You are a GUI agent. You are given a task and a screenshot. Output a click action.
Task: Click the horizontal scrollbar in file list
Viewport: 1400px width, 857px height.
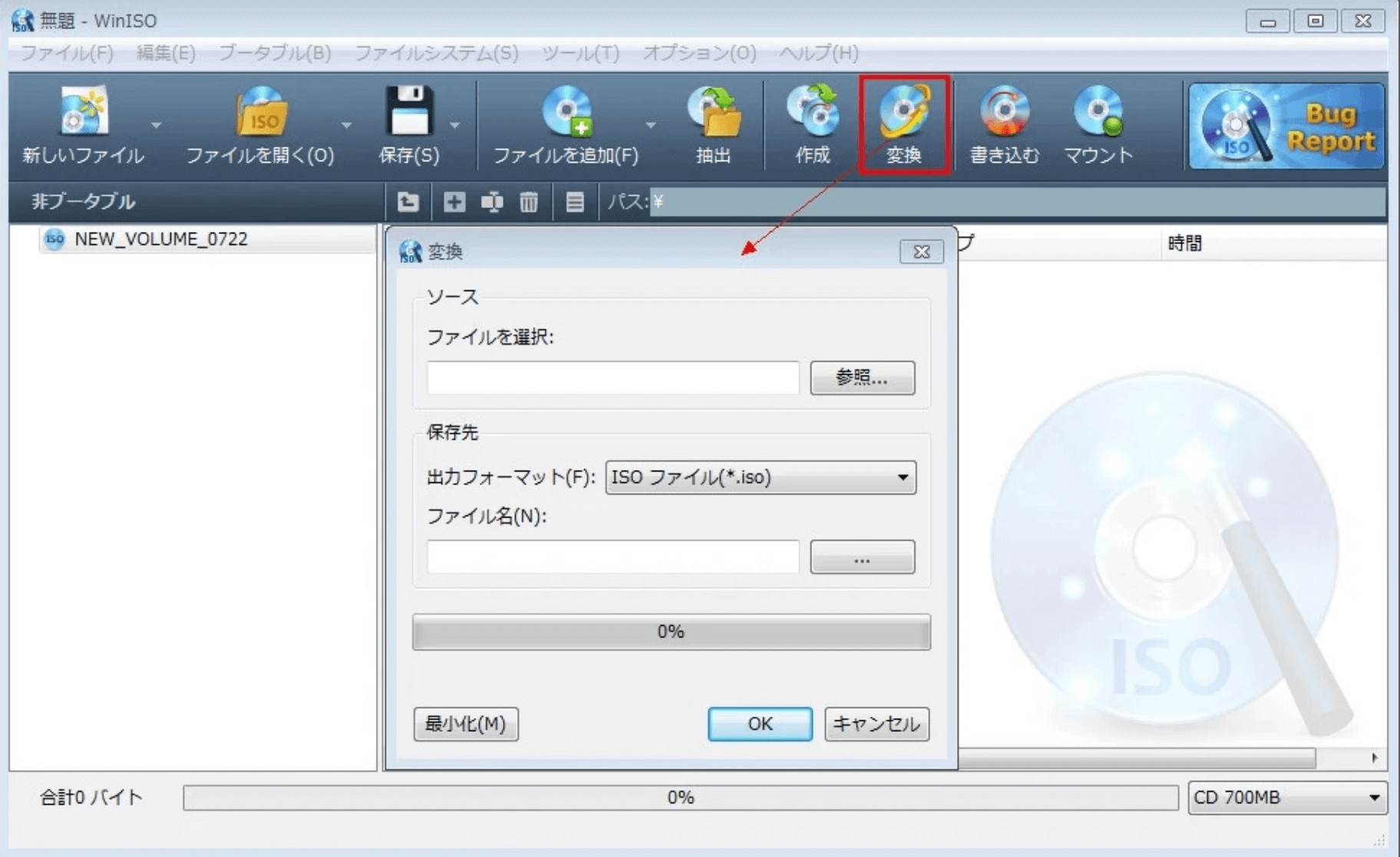coord(1137,758)
